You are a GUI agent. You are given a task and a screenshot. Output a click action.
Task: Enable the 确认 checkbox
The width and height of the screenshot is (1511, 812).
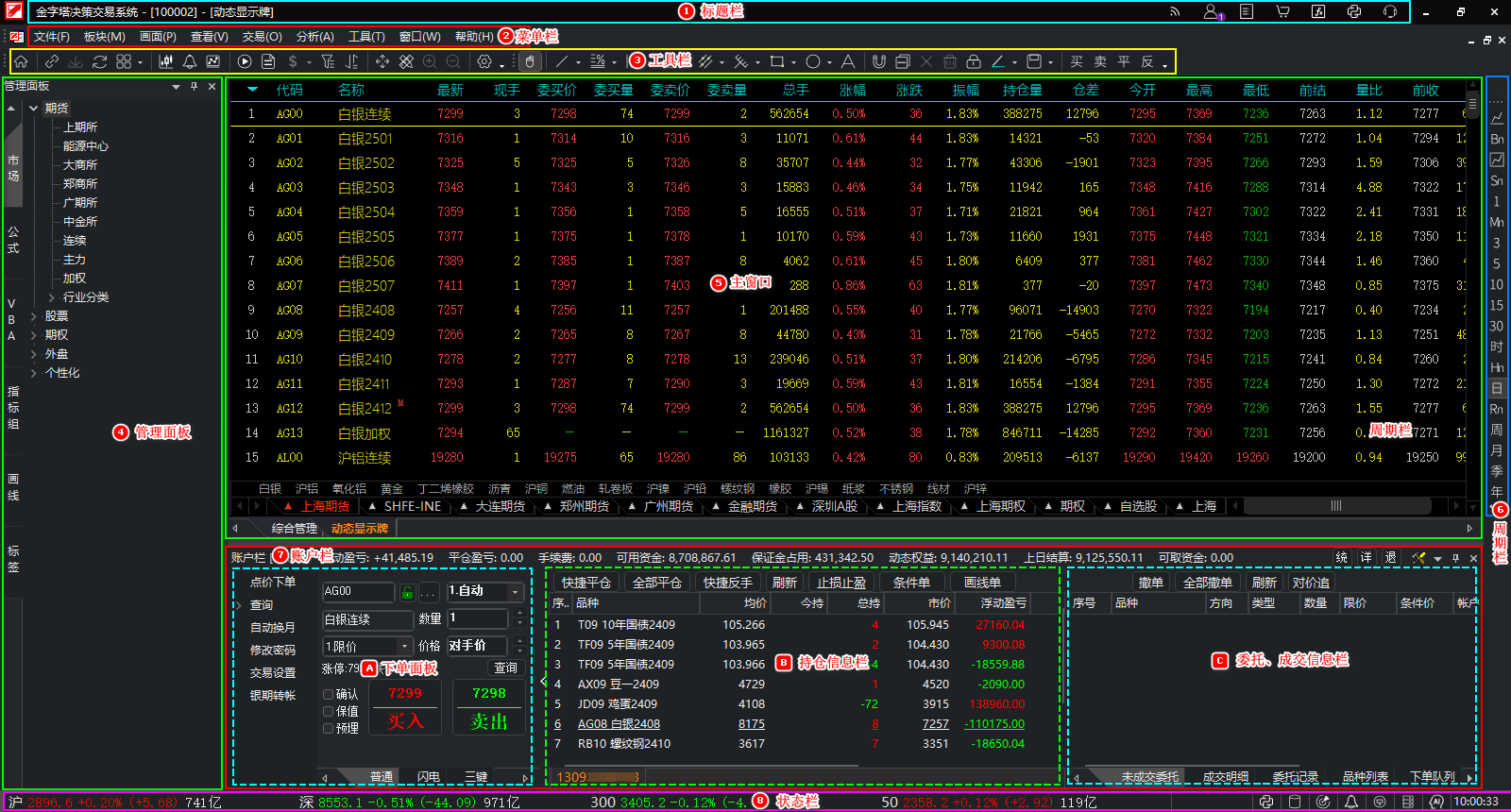click(329, 694)
